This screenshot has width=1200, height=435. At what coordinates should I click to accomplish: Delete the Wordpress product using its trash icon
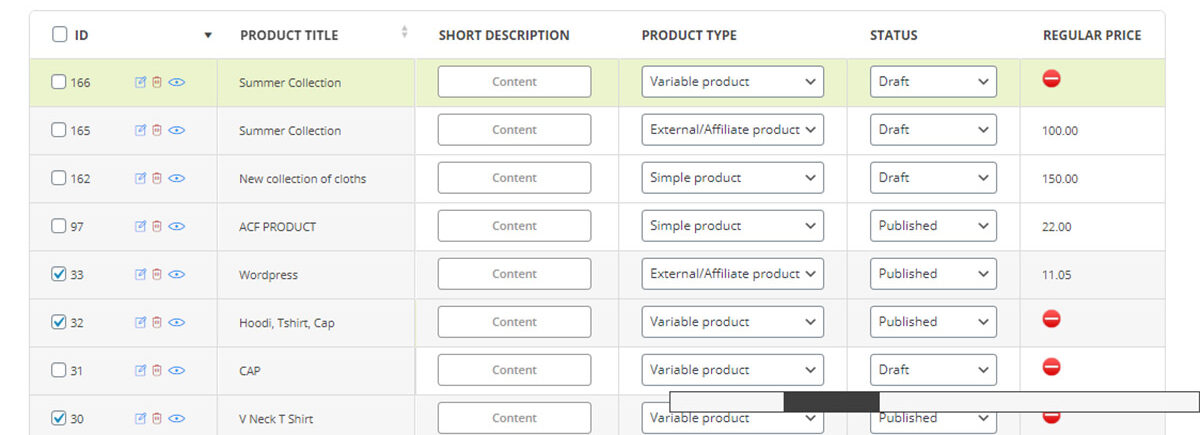click(157, 275)
